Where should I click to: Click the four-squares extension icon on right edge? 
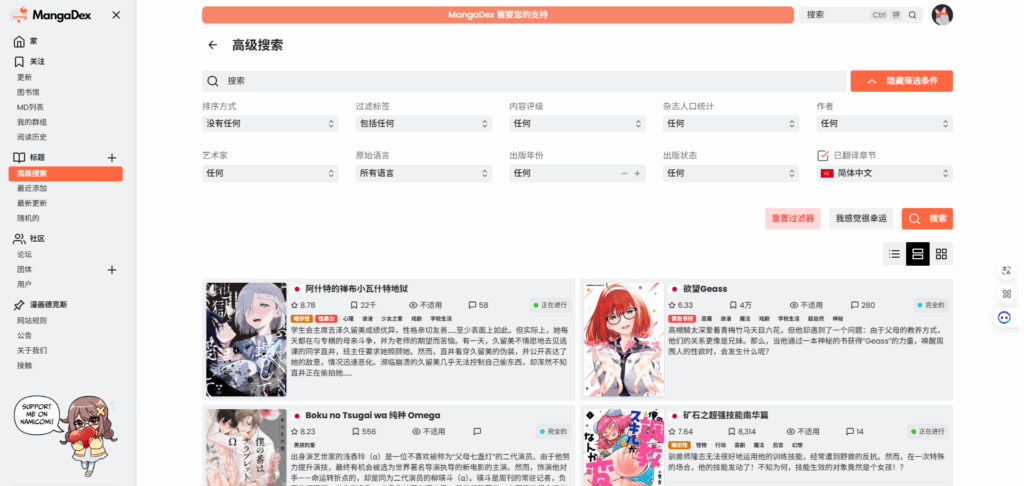(x=1006, y=294)
